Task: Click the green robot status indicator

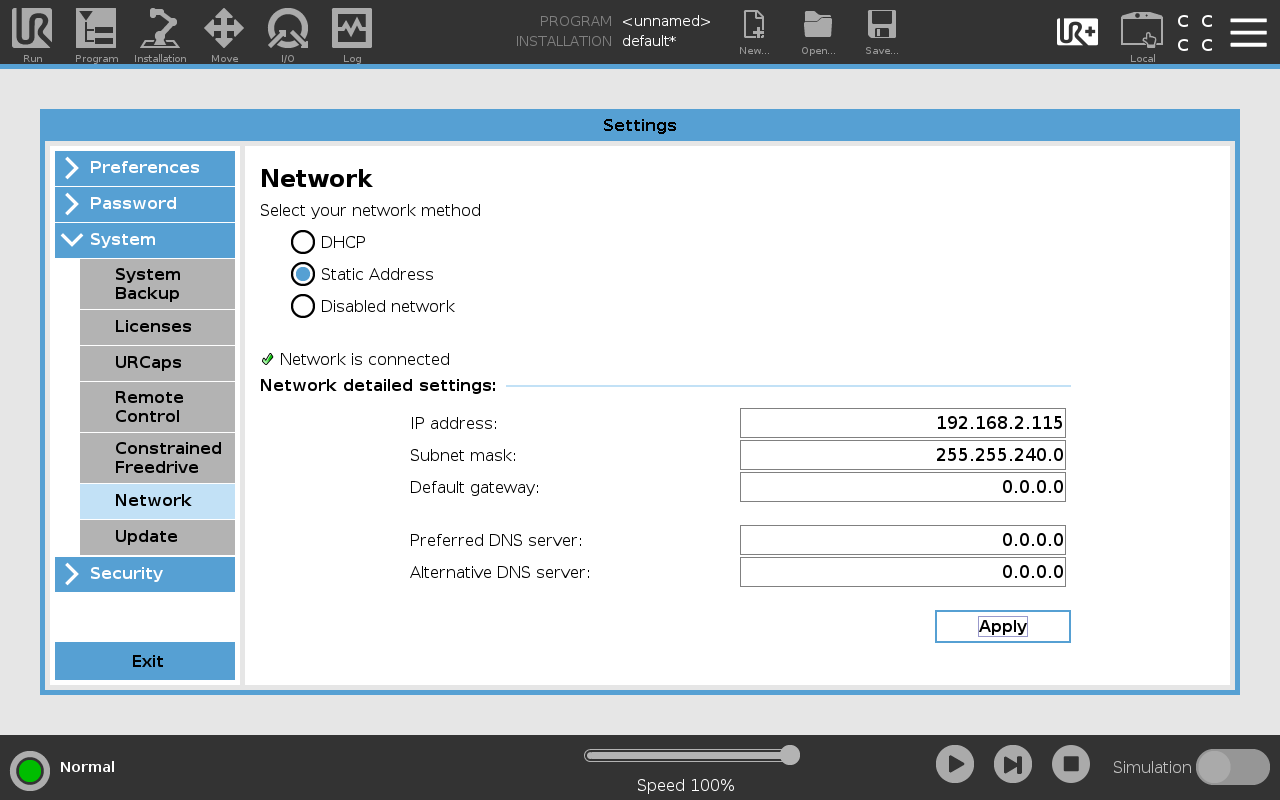Action: click(x=30, y=770)
